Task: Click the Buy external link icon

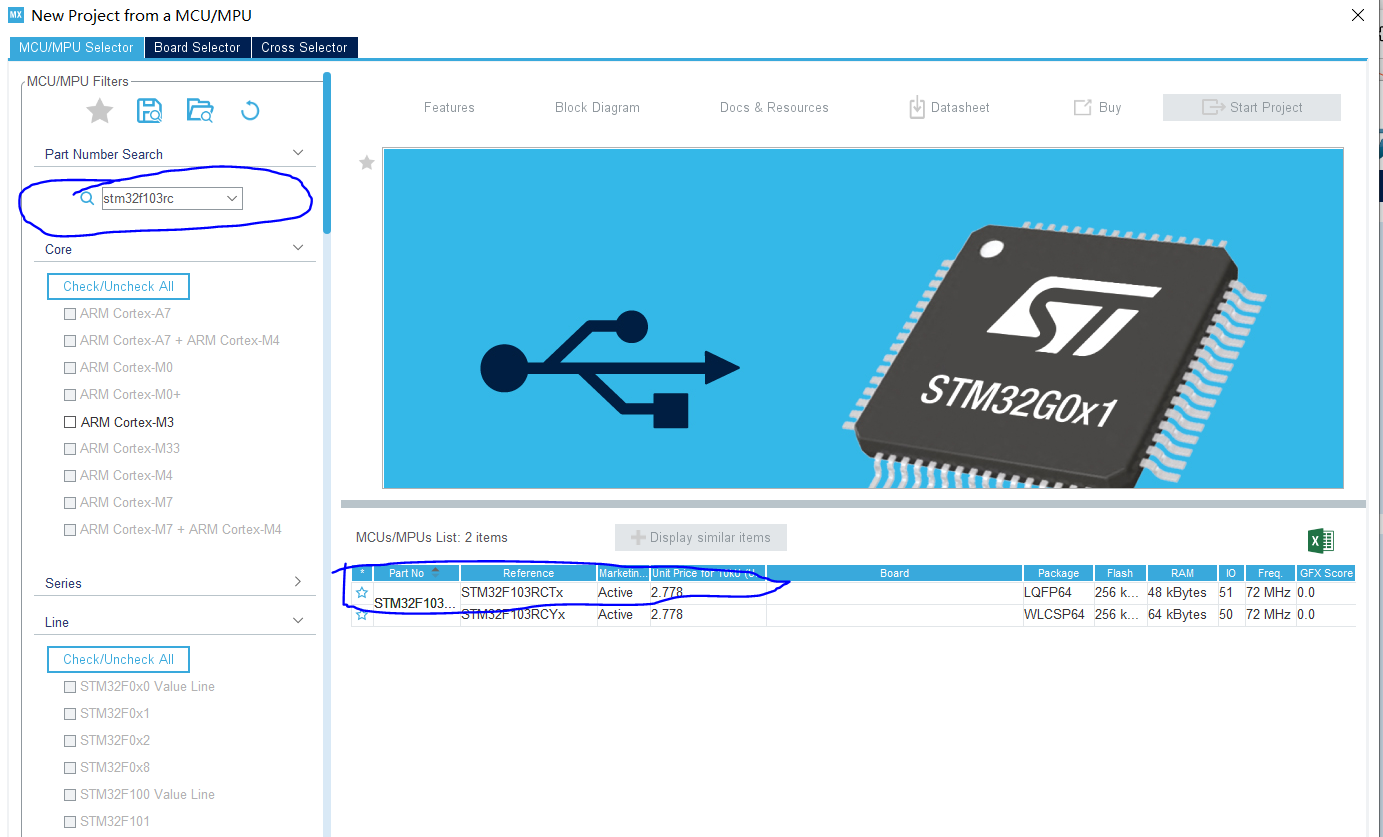Action: point(1082,107)
